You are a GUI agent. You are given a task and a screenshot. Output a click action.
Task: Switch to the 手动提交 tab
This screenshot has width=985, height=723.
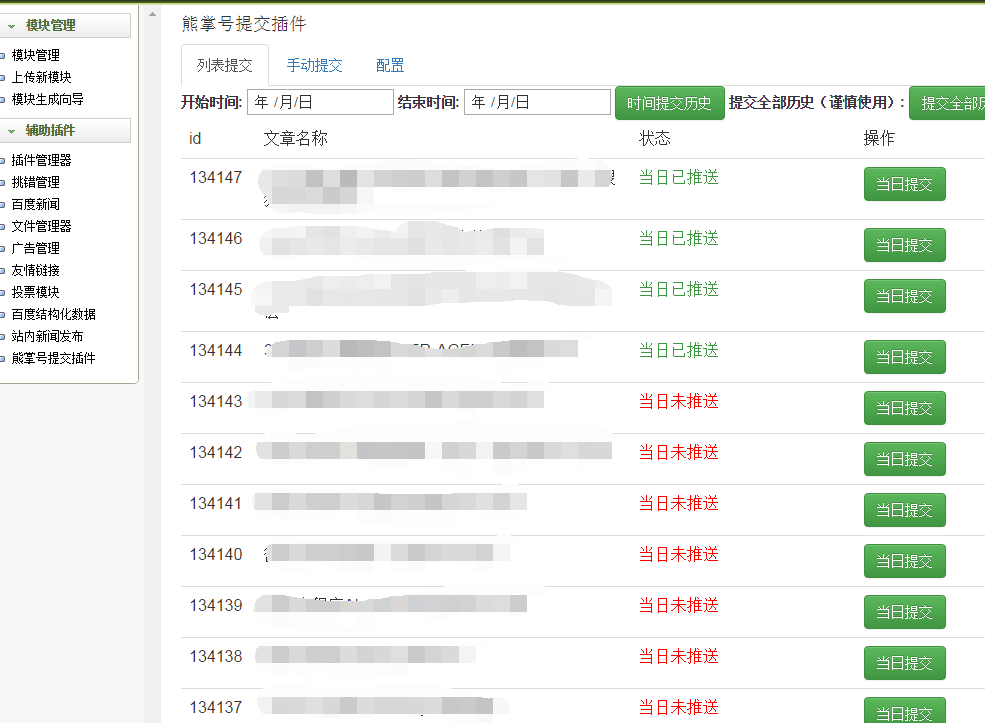click(314, 65)
